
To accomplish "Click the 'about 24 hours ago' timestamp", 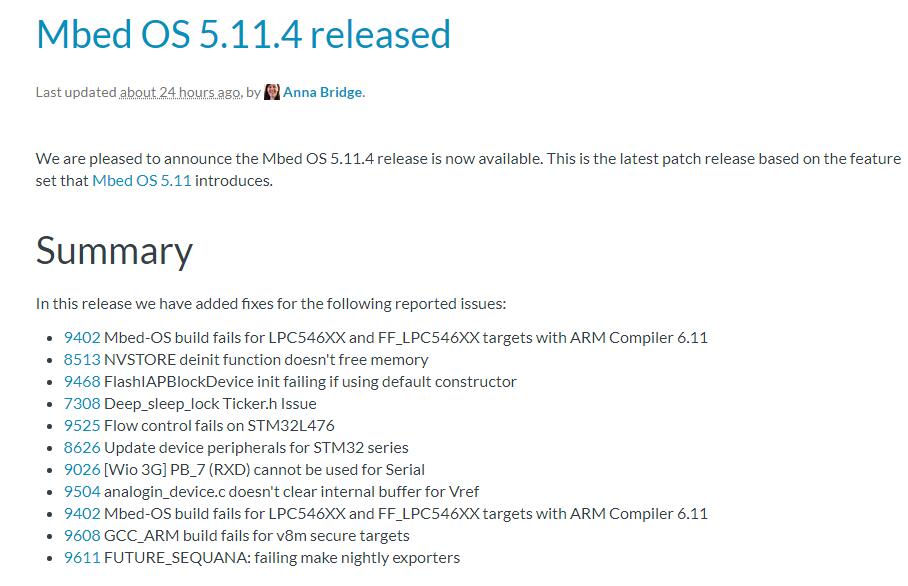I will 180,92.
